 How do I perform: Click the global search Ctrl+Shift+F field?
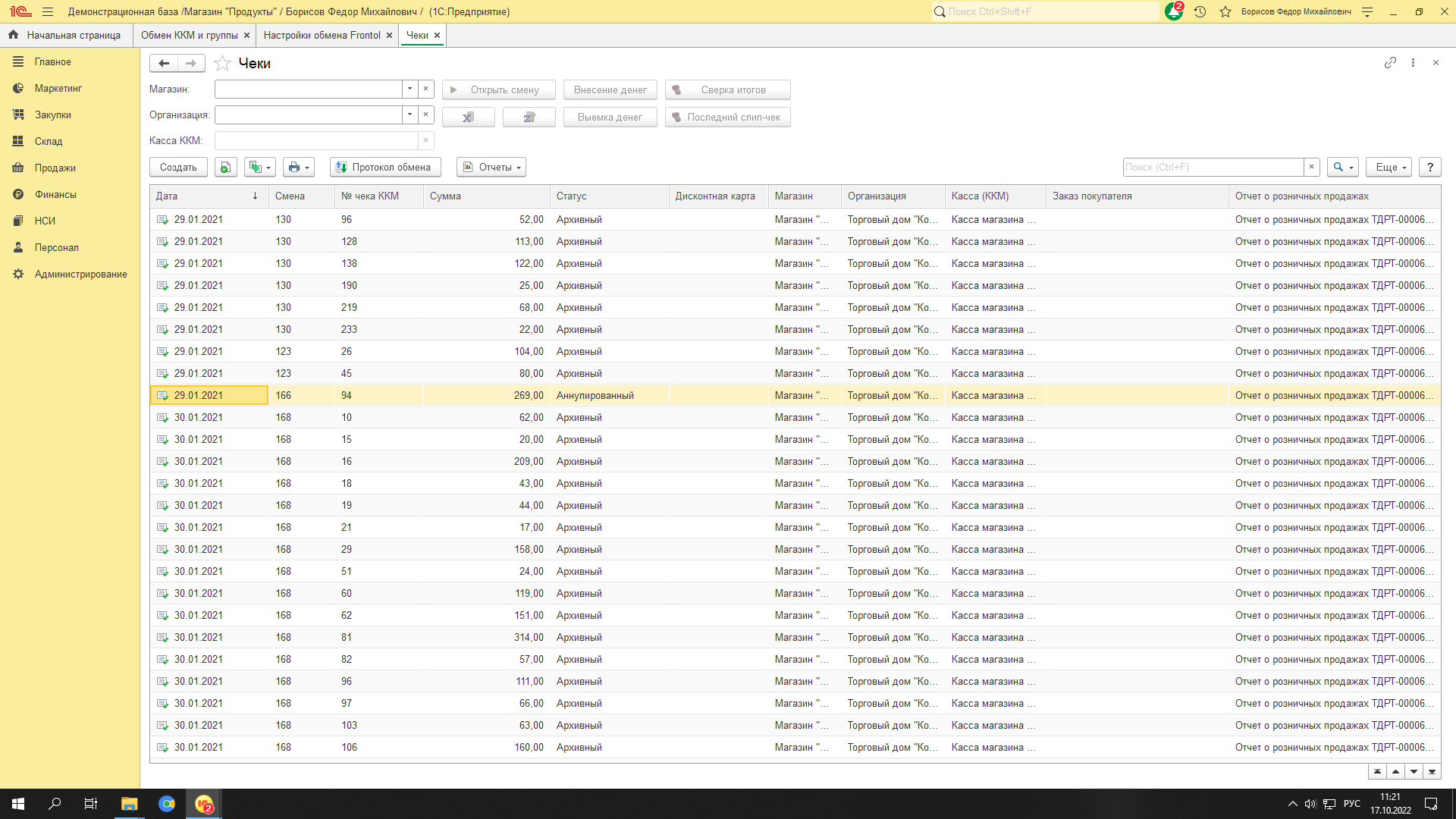point(1045,11)
